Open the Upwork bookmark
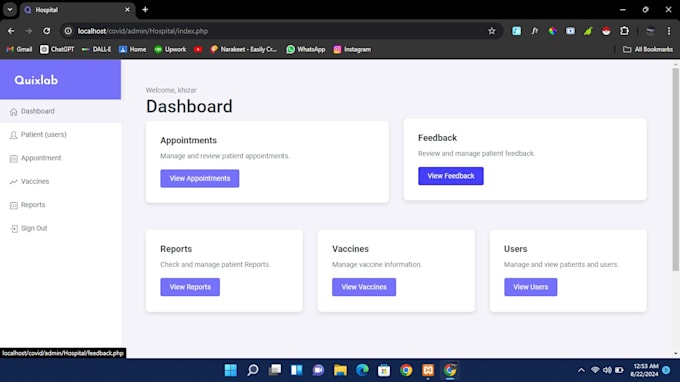 pos(170,49)
